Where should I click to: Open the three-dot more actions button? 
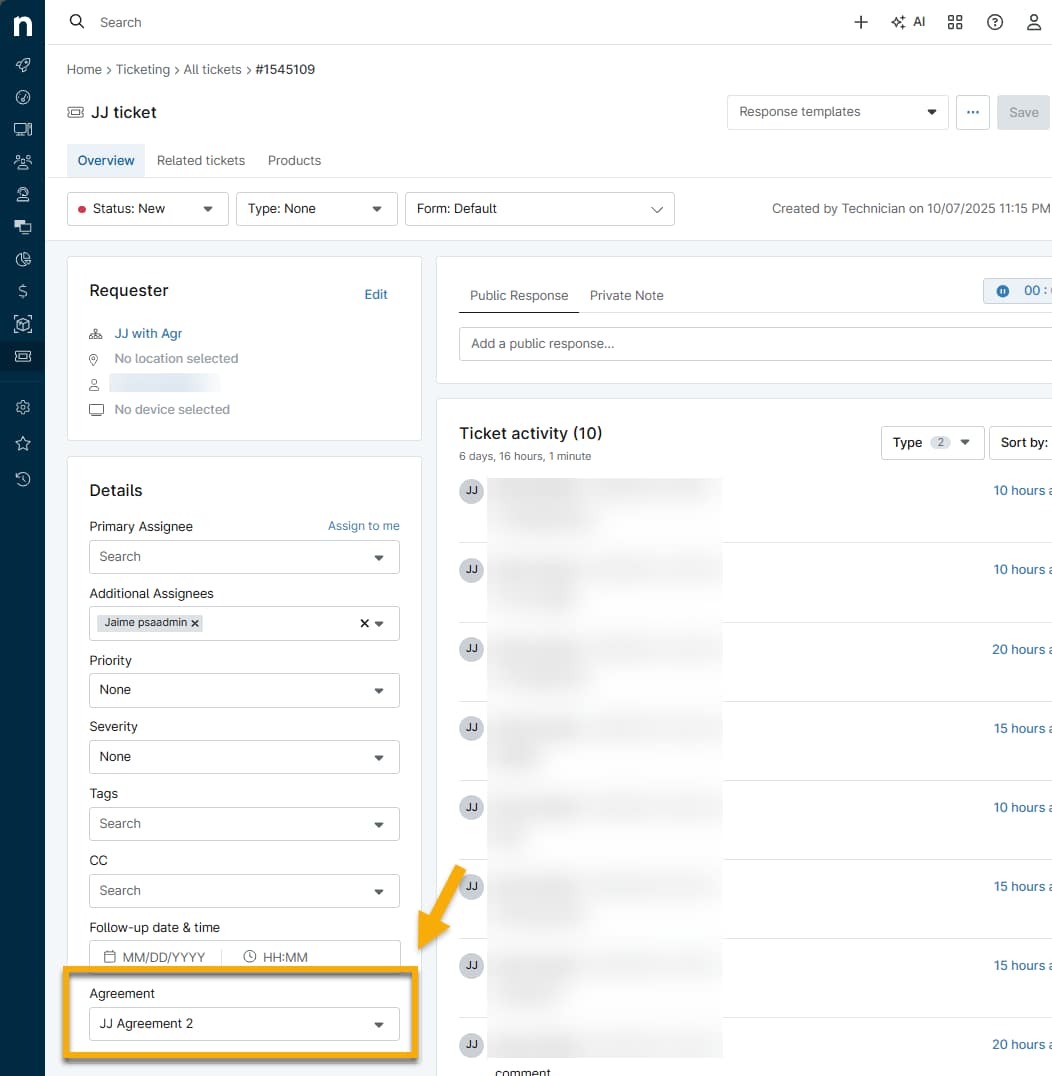click(972, 112)
